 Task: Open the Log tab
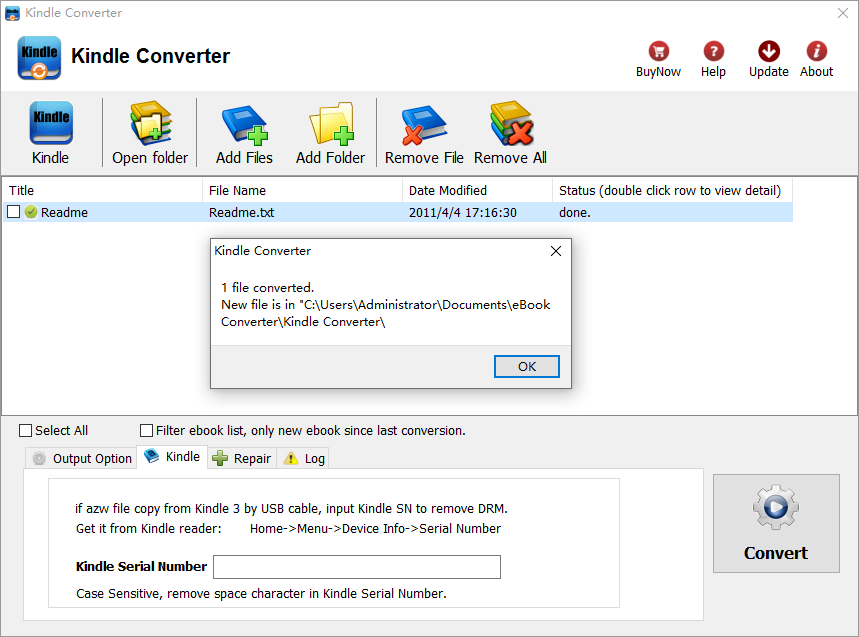point(305,458)
